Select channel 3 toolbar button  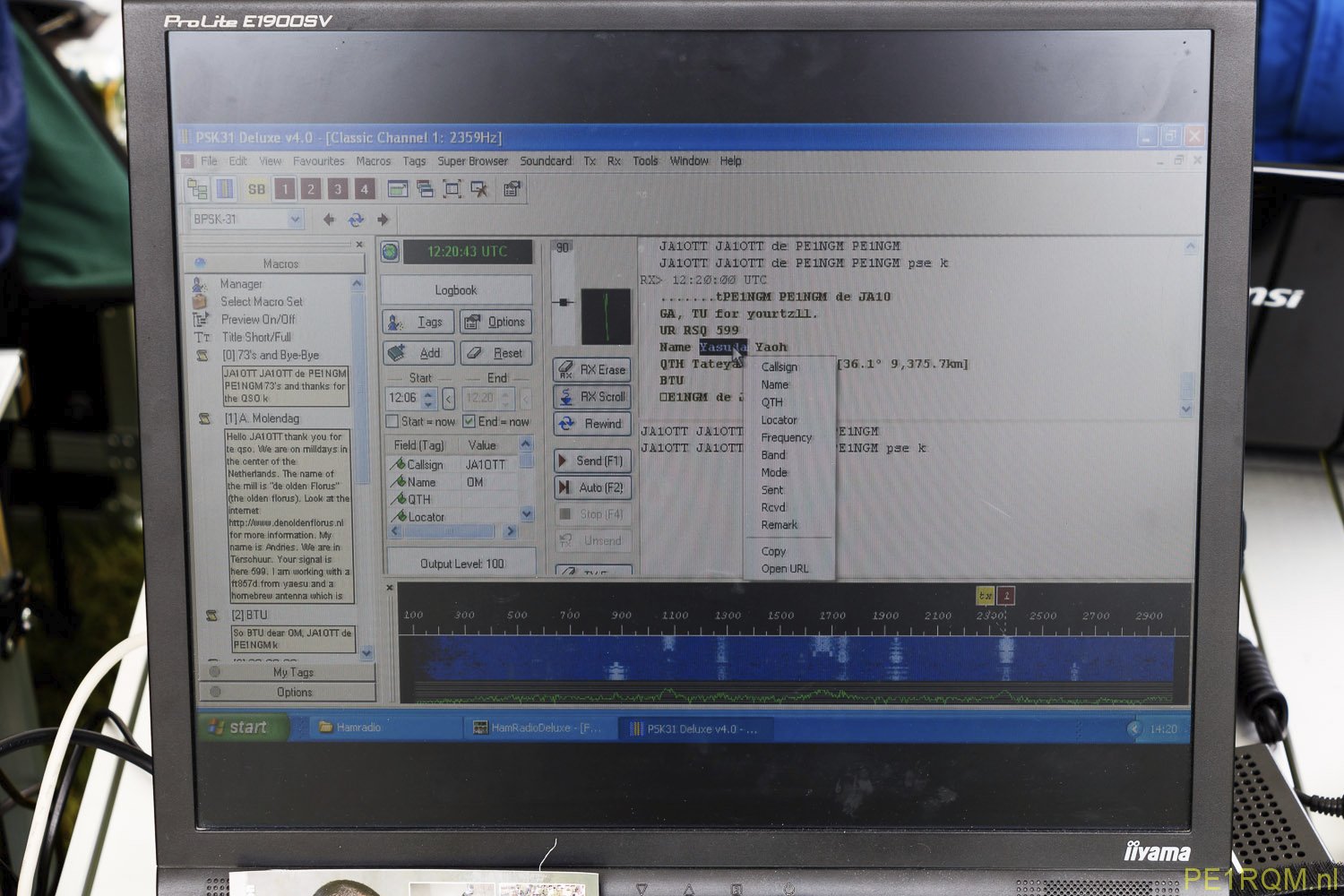338,189
